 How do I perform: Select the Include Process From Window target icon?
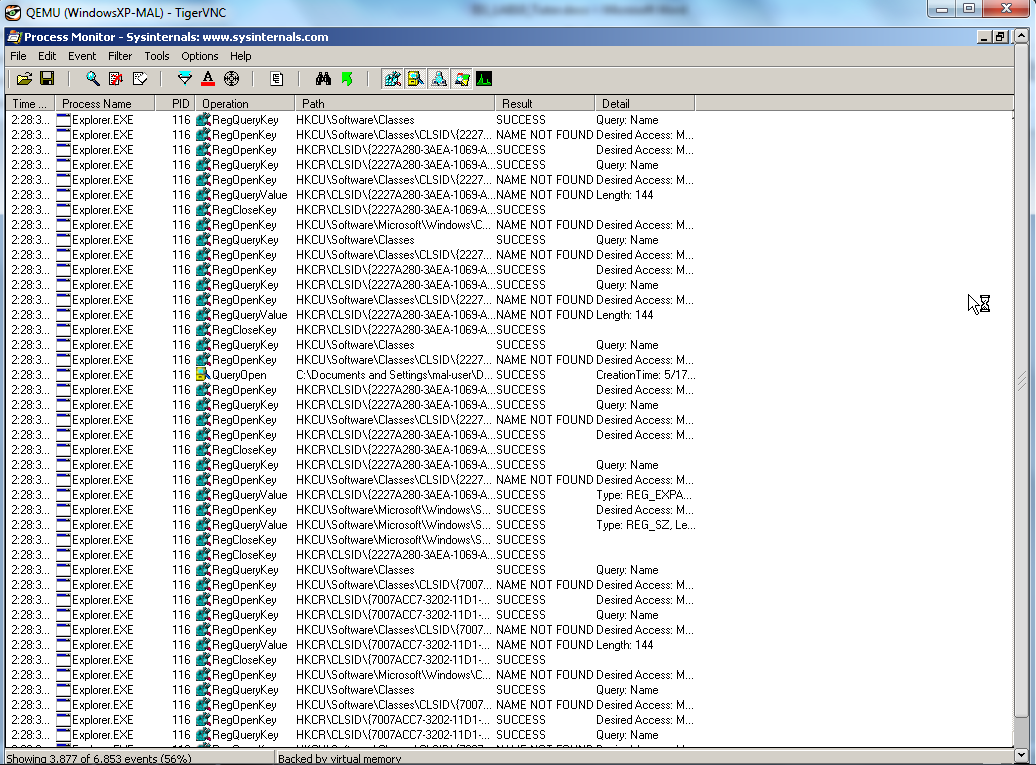coord(231,79)
